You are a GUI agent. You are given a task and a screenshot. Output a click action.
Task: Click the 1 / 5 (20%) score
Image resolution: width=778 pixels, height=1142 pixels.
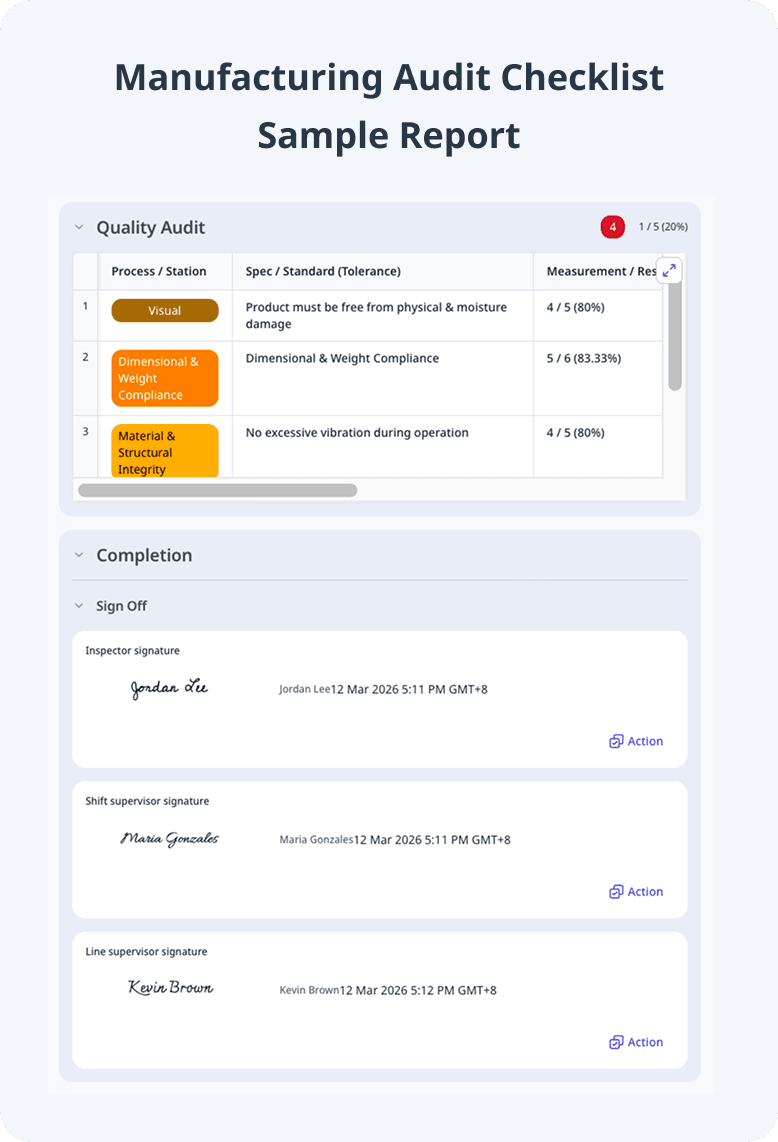click(663, 227)
